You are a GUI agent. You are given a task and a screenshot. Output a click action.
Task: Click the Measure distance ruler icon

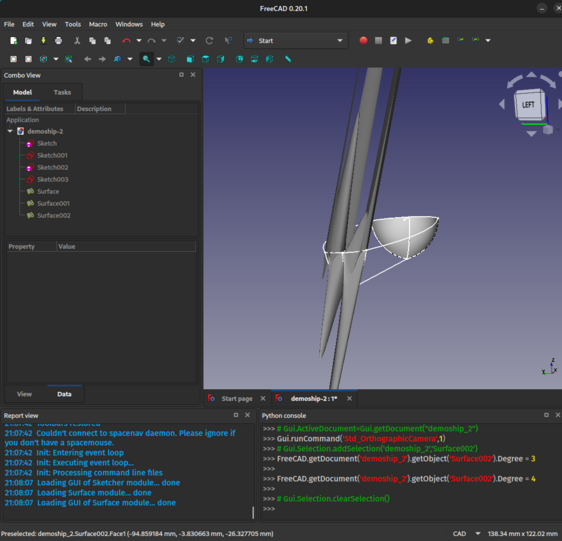pyautogui.click(x=288, y=59)
